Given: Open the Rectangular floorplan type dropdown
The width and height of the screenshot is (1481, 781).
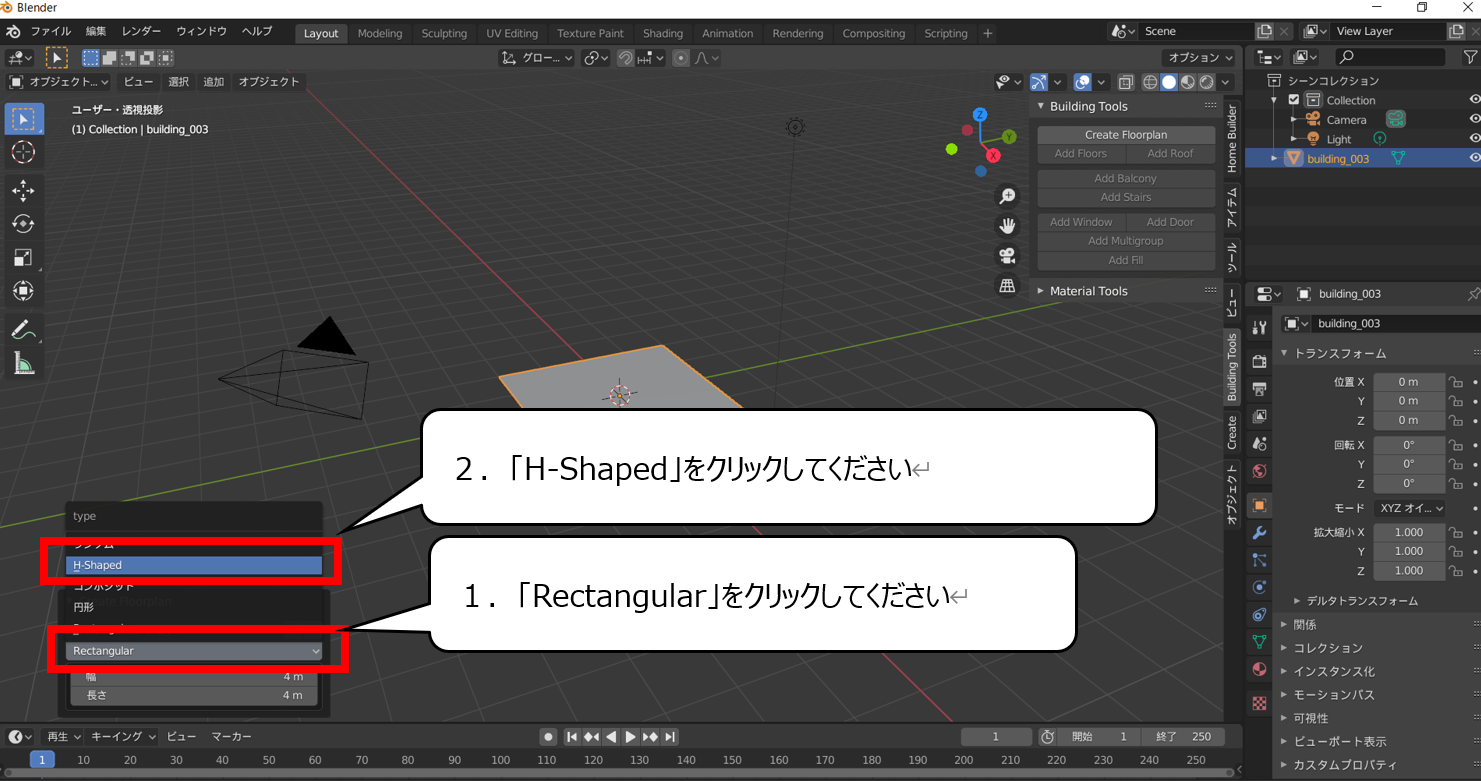Looking at the screenshot, I should (x=194, y=651).
